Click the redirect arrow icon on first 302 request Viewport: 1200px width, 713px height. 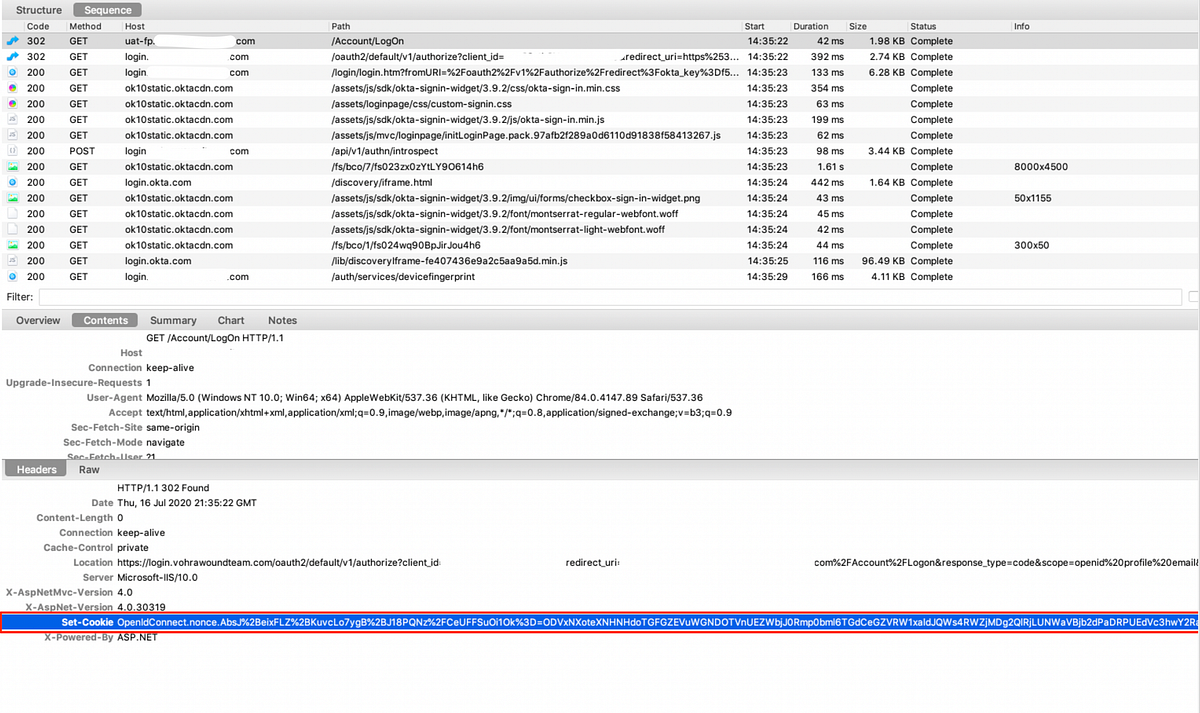pos(10,40)
